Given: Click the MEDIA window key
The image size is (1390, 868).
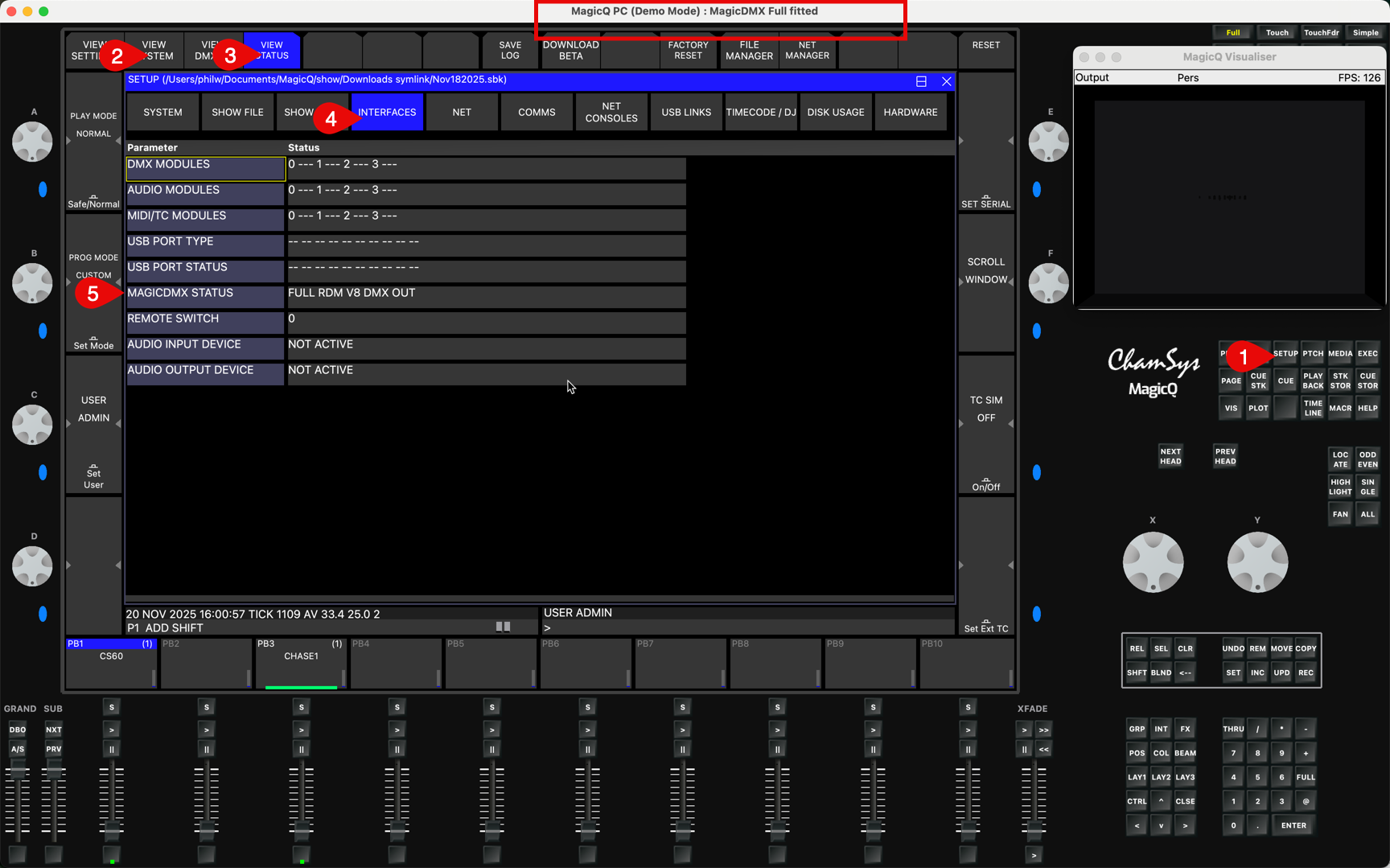Looking at the screenshot, I should [1340, 353].
